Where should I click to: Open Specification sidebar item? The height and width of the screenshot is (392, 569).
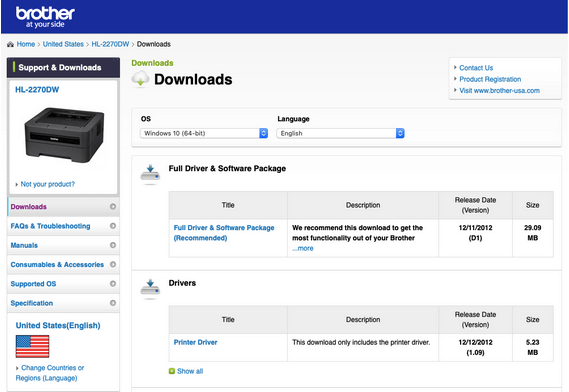click(x=63, y=303)
